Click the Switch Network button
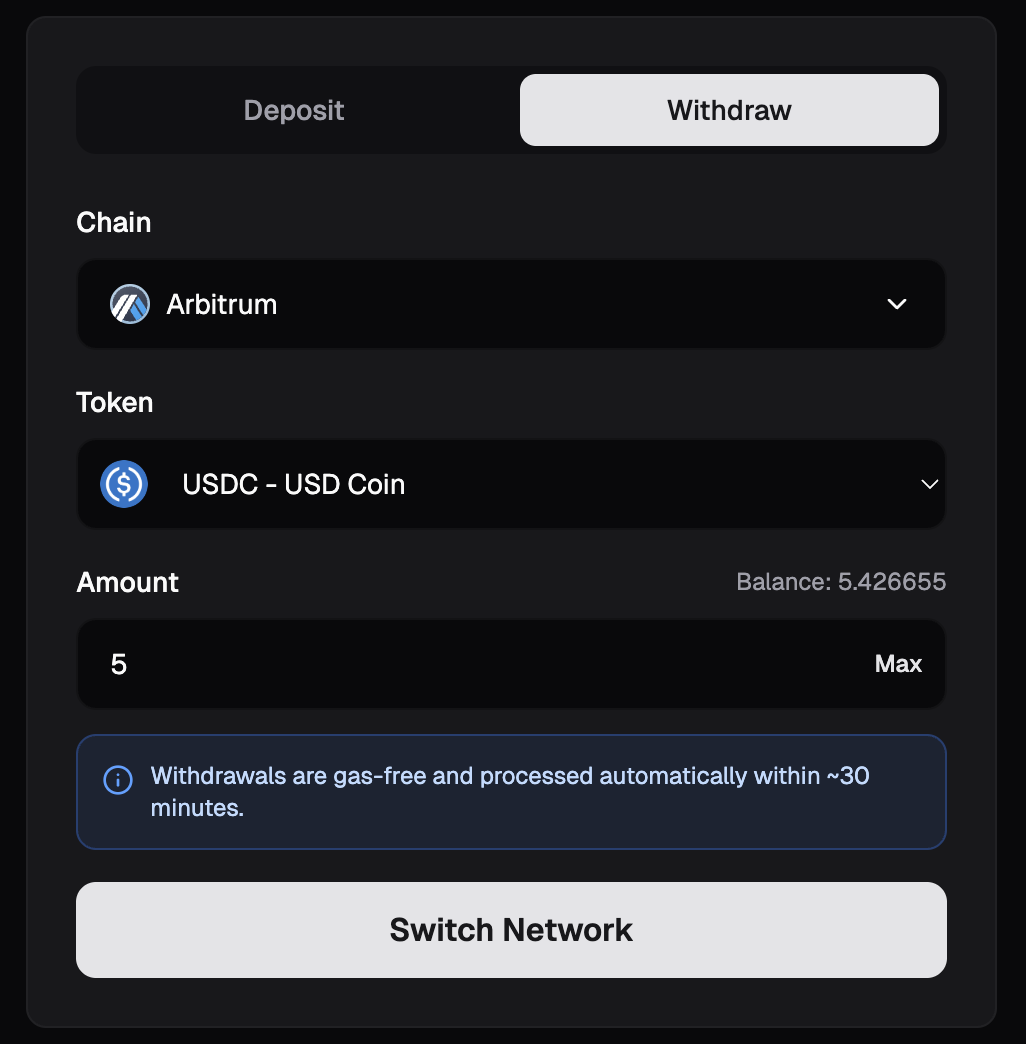The width and height of the screenshot is (1026, 1044). click(x=511, y=930)
